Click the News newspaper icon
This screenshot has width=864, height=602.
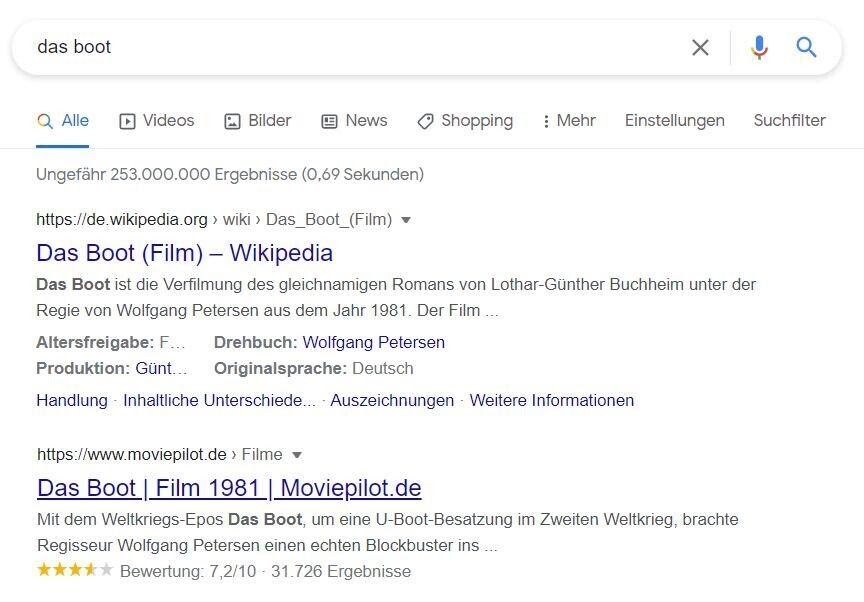pyautogui.click(x=329, y=121)
